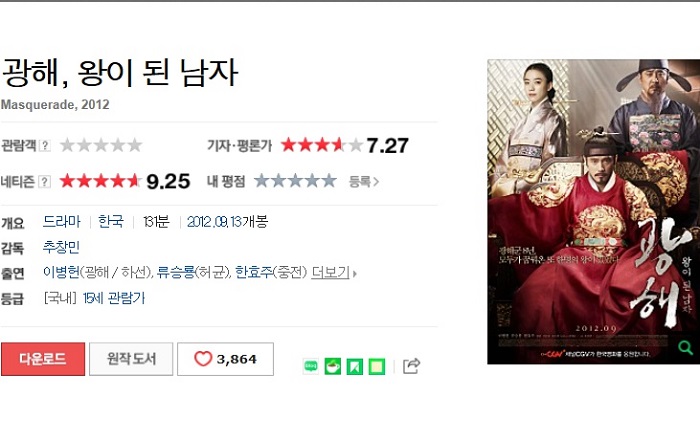Click the green bookmark share icon
Viewport: 700px width, 440px height.
[x=355, y=366]
